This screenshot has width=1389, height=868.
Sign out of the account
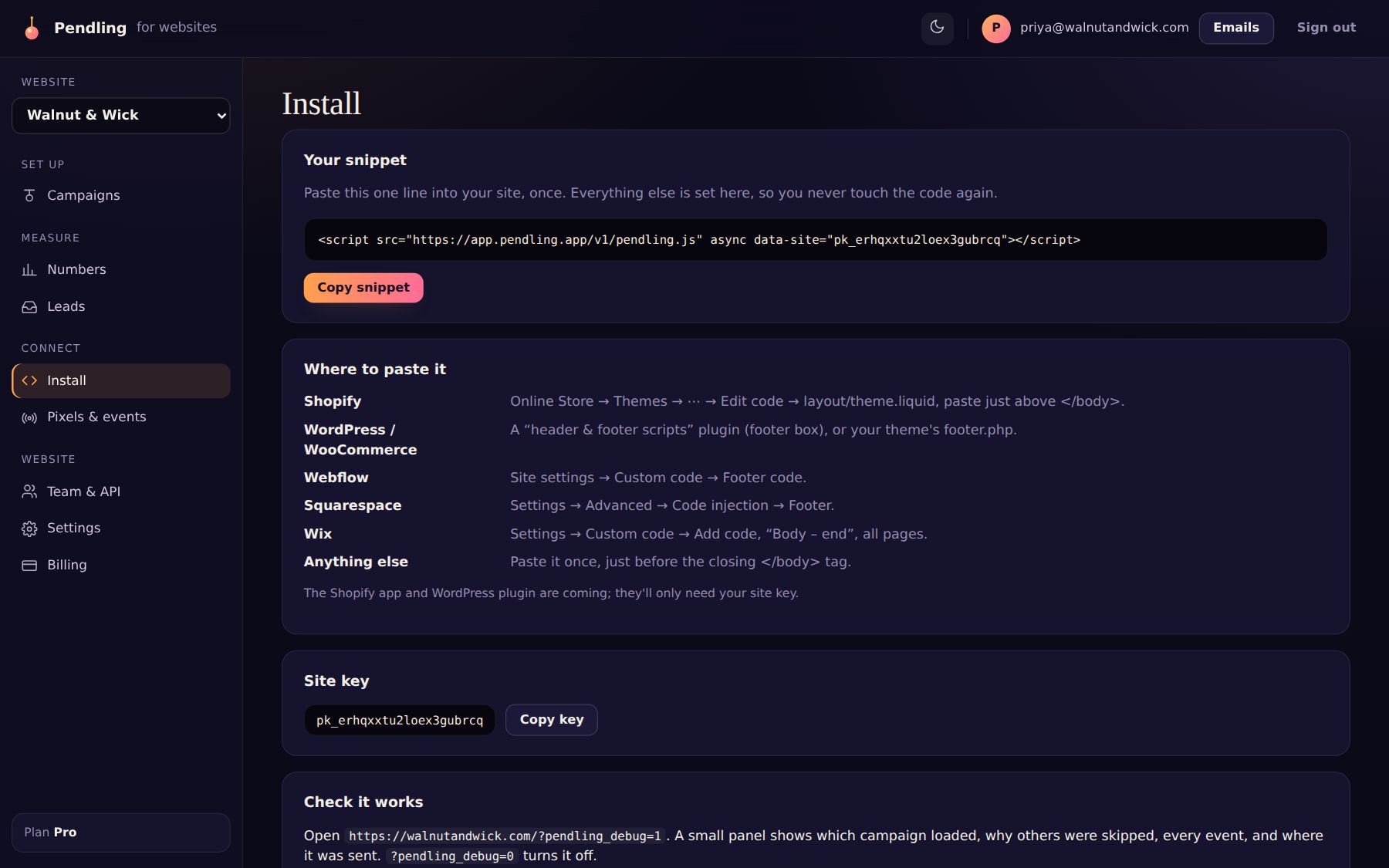[1326, 28]
